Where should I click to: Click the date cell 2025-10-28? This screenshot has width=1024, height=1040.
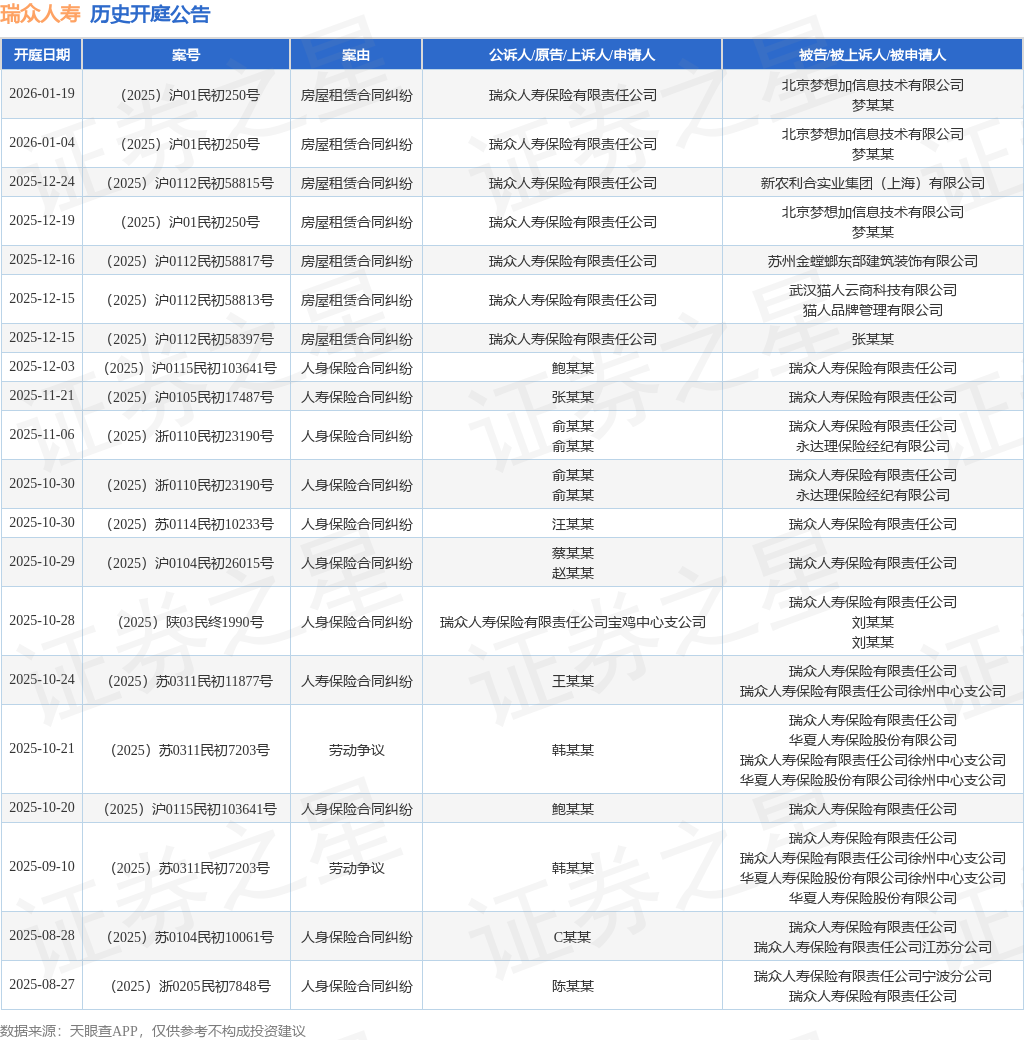pos(42,621)
